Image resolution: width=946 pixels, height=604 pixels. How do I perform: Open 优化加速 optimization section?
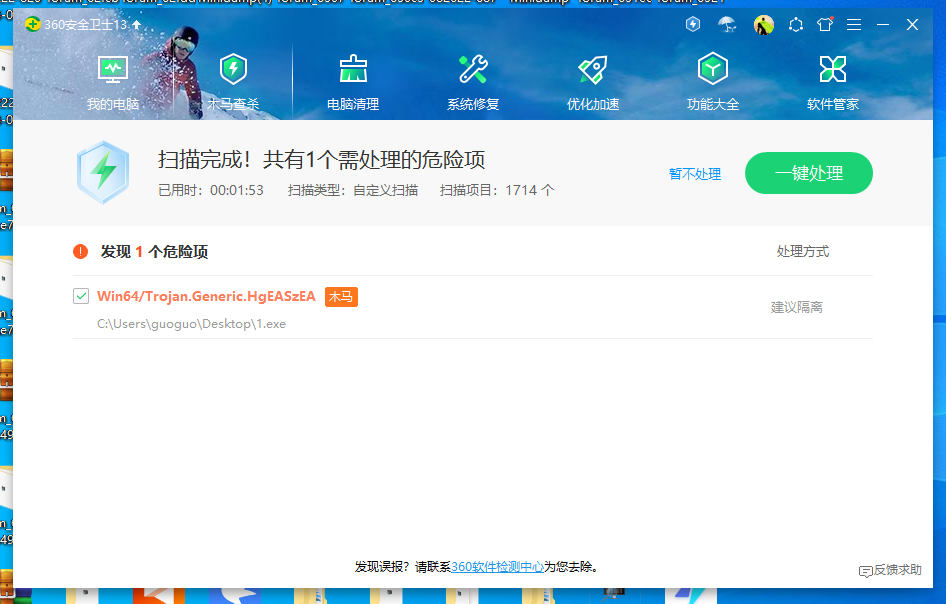[593, 83]
